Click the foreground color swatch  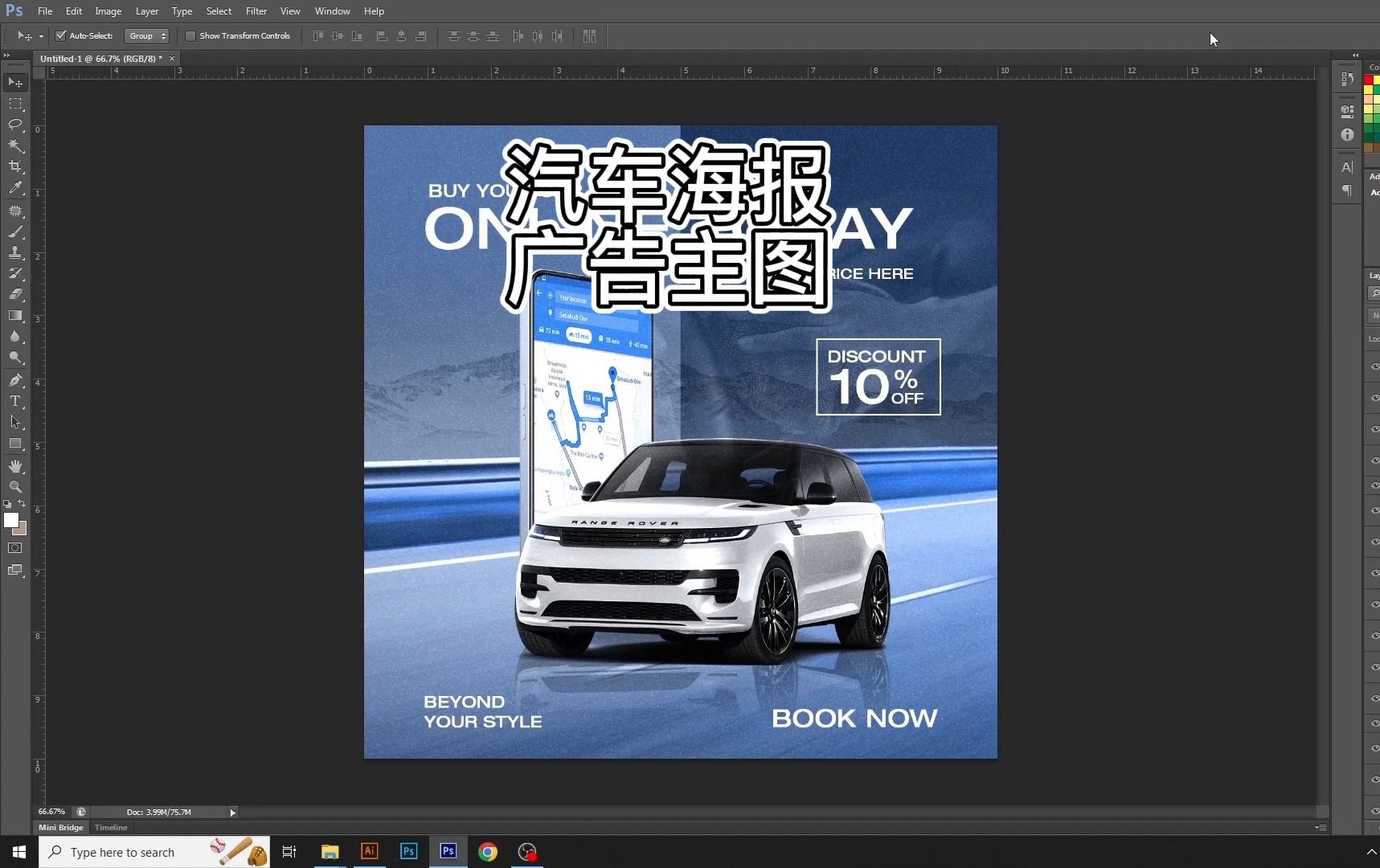tap(10, 520)
